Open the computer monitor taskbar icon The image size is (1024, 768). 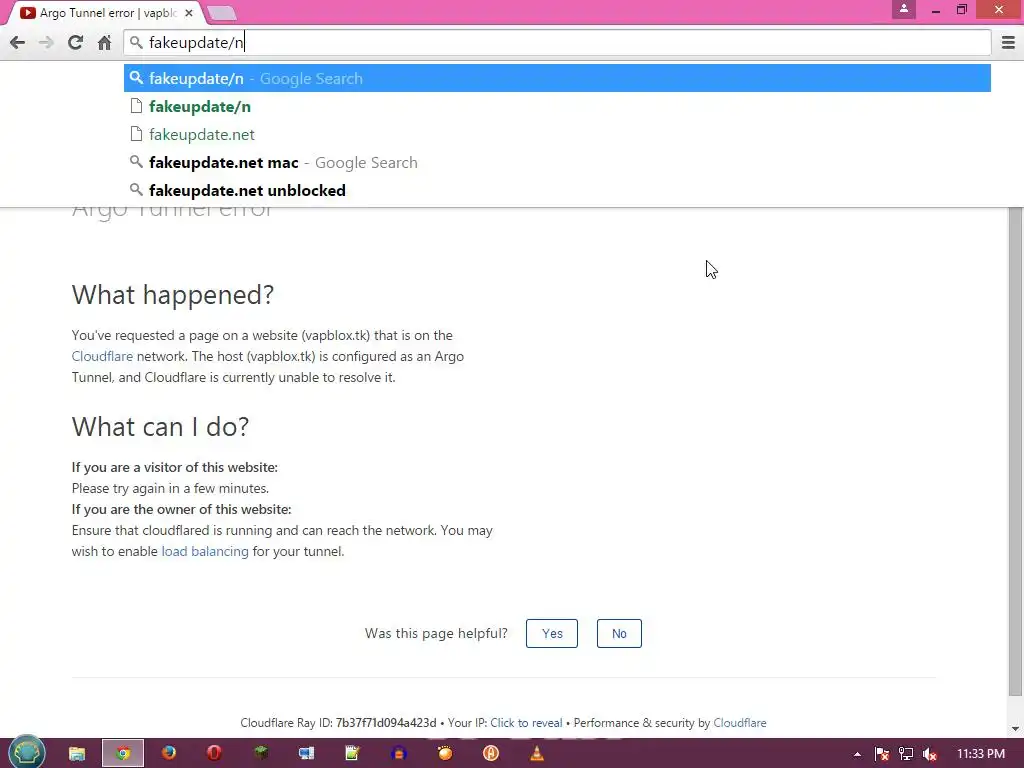point(306,754)
